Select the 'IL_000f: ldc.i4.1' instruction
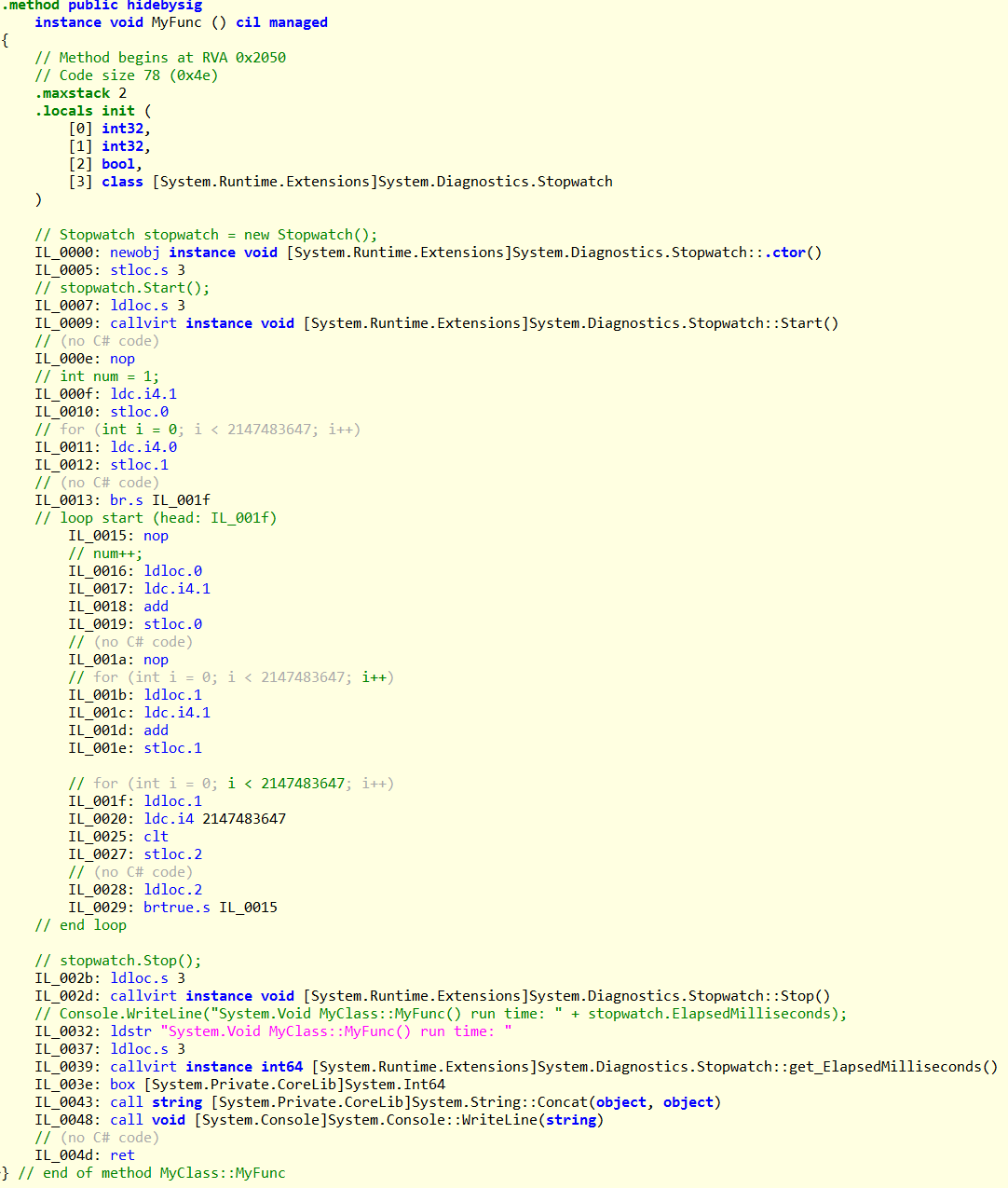The image size is (1008, 1188). pos(106,394)
